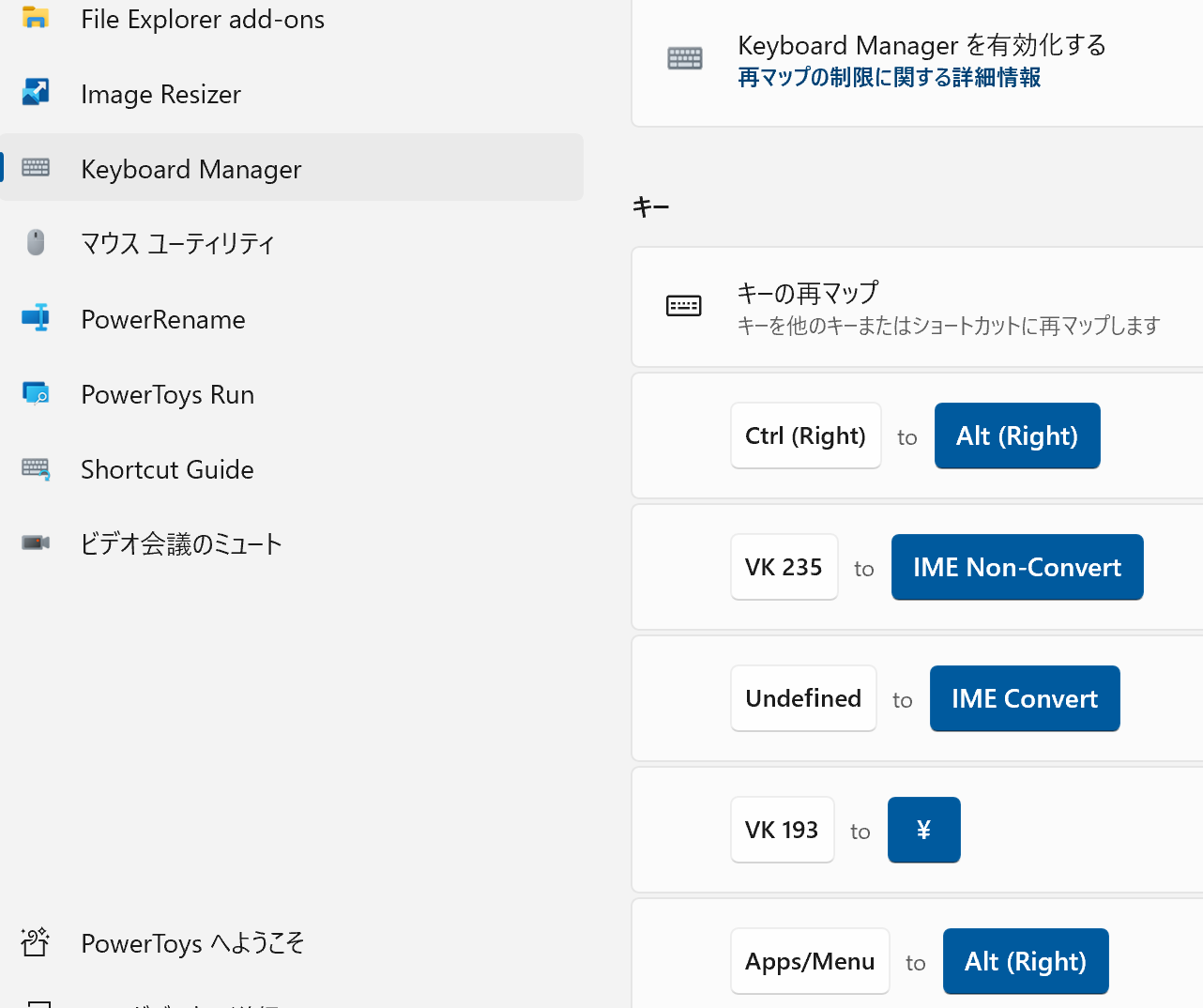
Task: Click the PowerToys Run sidebar icon
Action: coord(36,393)
